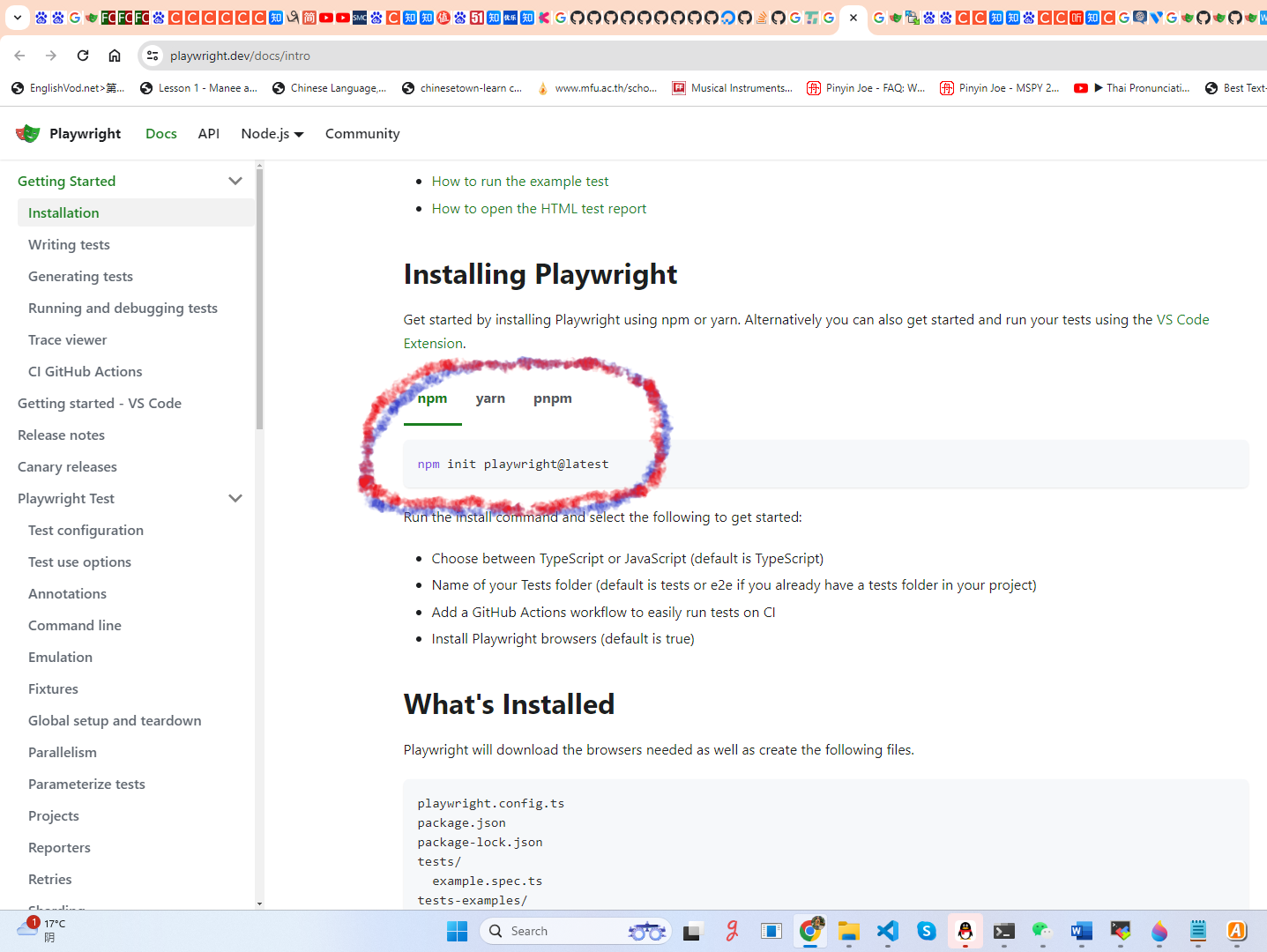View site information icon in address bar
The image size is (1267, 952).
[153, 56]
